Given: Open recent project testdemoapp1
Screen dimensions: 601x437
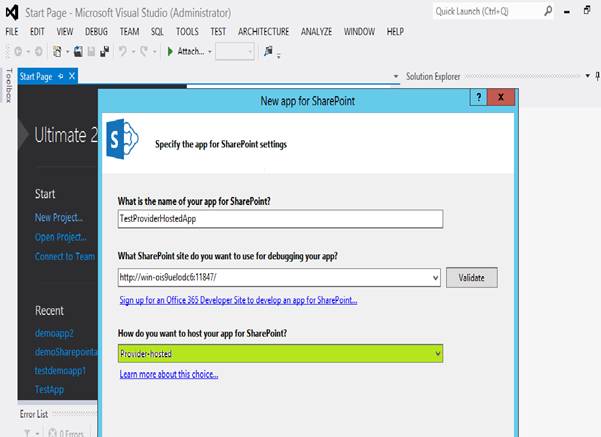Looking at the screenshot, I should [x=60, y=371].
